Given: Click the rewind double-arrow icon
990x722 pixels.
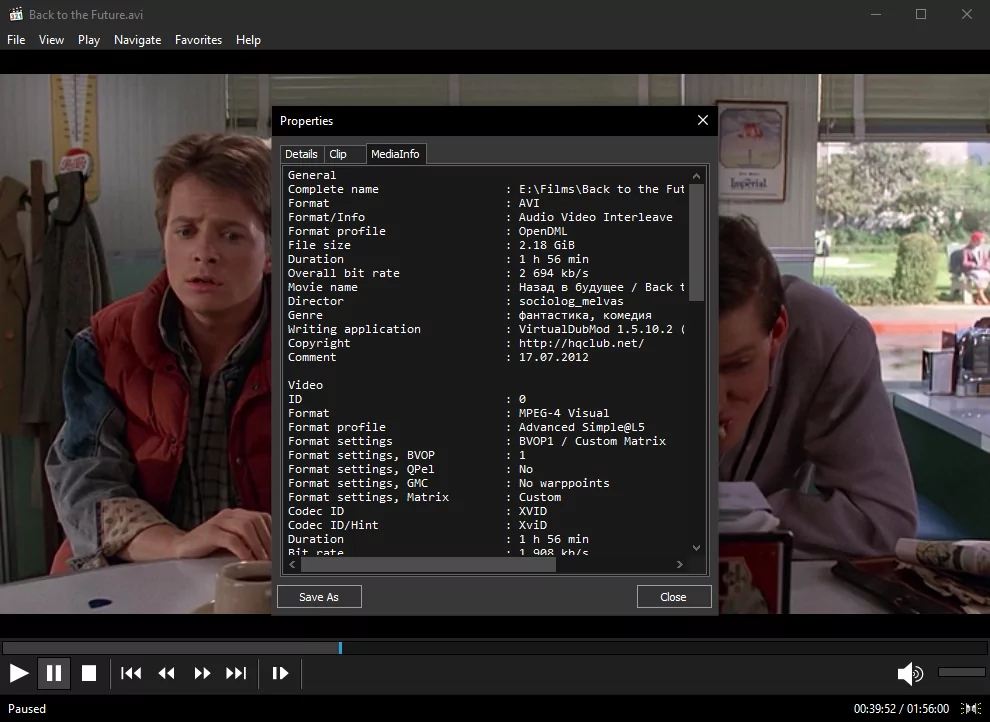Looking at the screenshot, I should click(167, 673).
